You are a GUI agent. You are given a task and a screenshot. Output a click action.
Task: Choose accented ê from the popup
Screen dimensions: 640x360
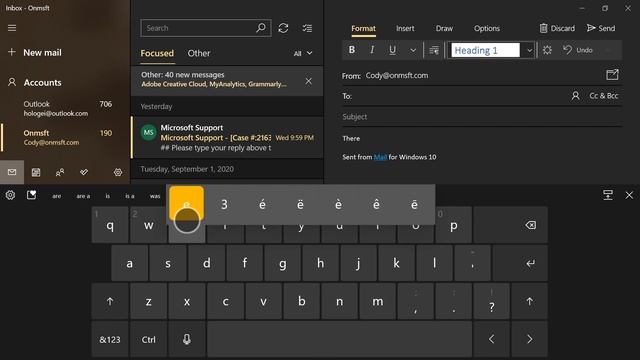[376, 204]
